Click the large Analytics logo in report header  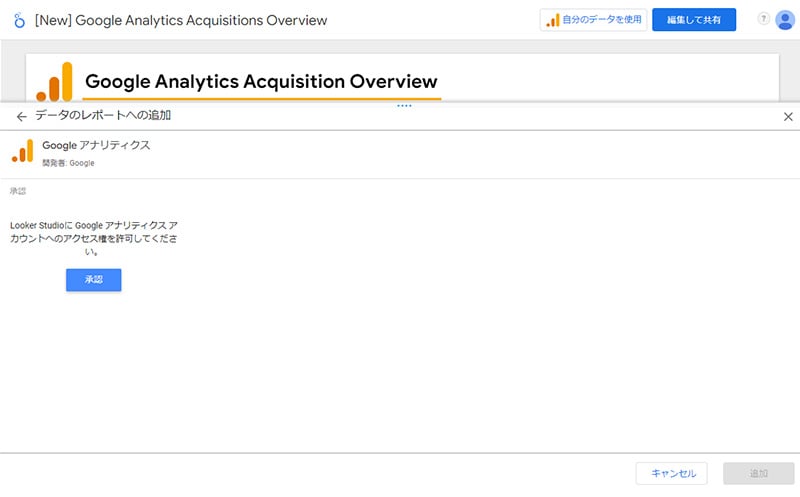coord(54,82)
